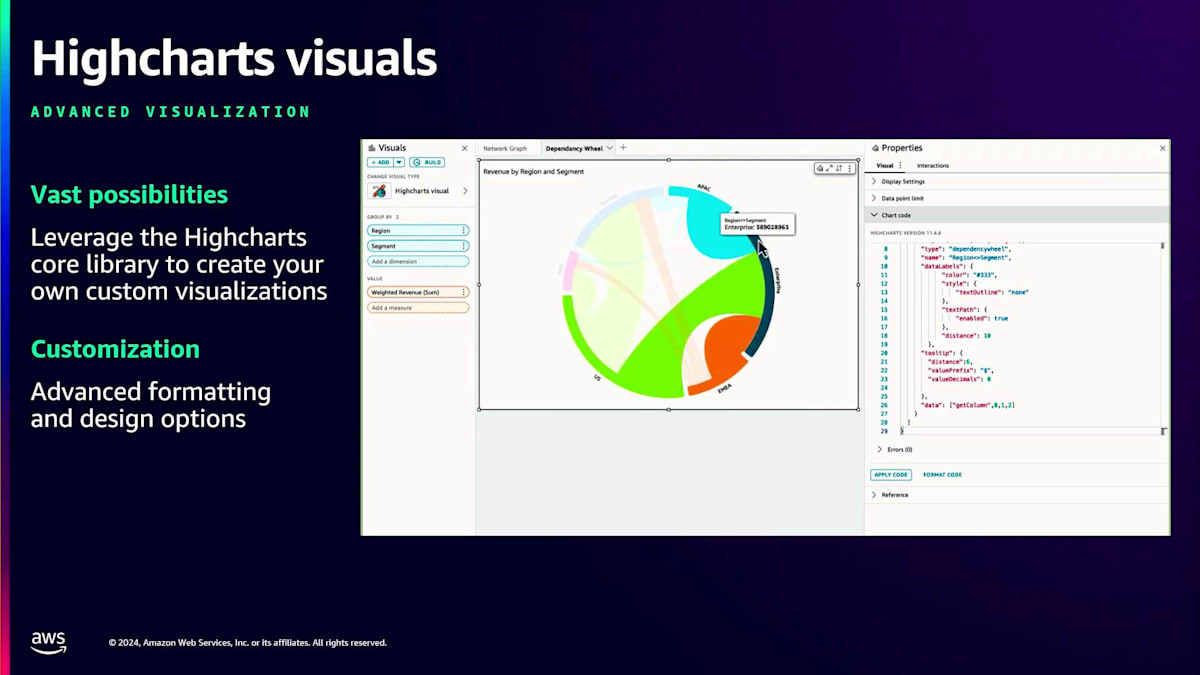Select the Dependancy Wheel tab
Screen dimensions: 1200x675
pos(574,148)
